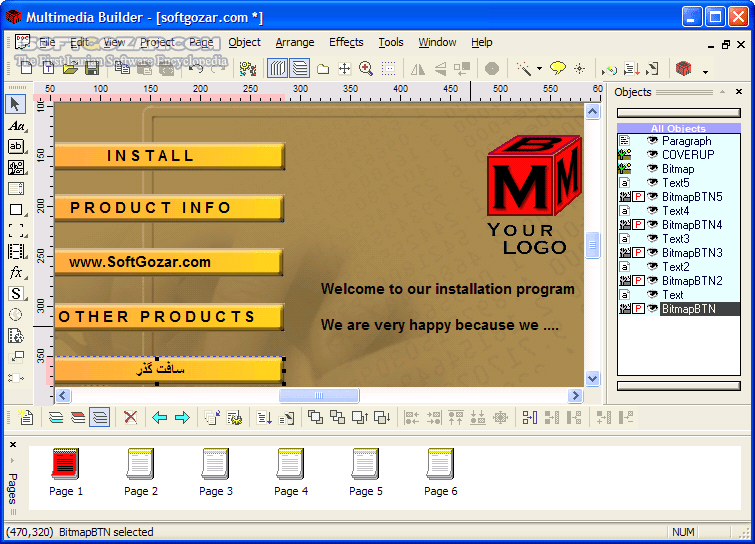Image resolution: width=755 pixels, height=544 pixels.
Task: Open the File menu
Action: [x=47, y=42]
